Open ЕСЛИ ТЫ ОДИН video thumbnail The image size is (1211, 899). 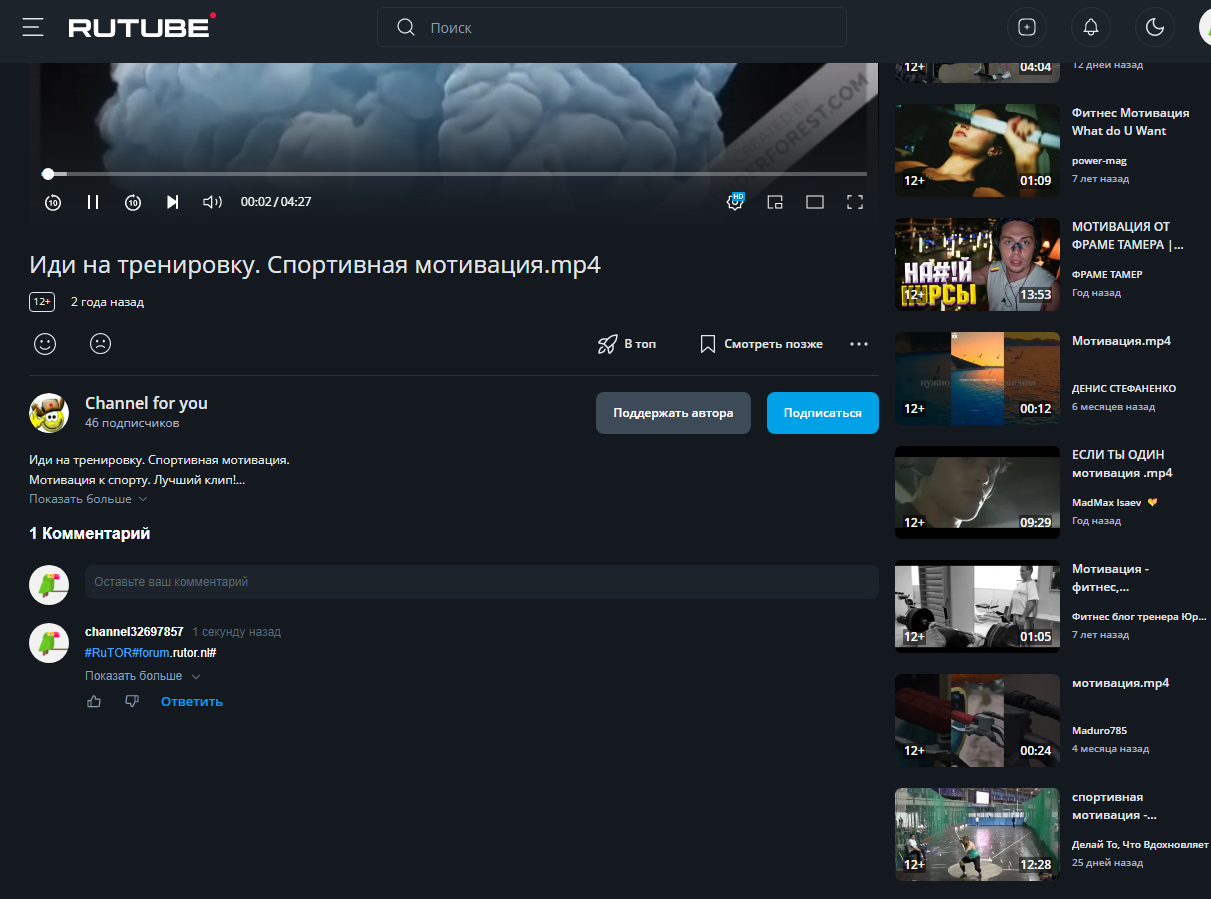point(977,492)
